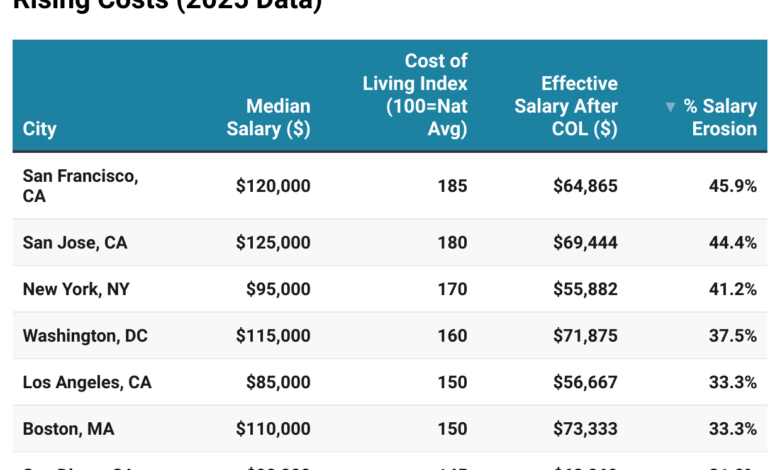The width and height of the screenshot is (780, 470).
Task: Click the % Salary Erosion header text
Action: 720,118
